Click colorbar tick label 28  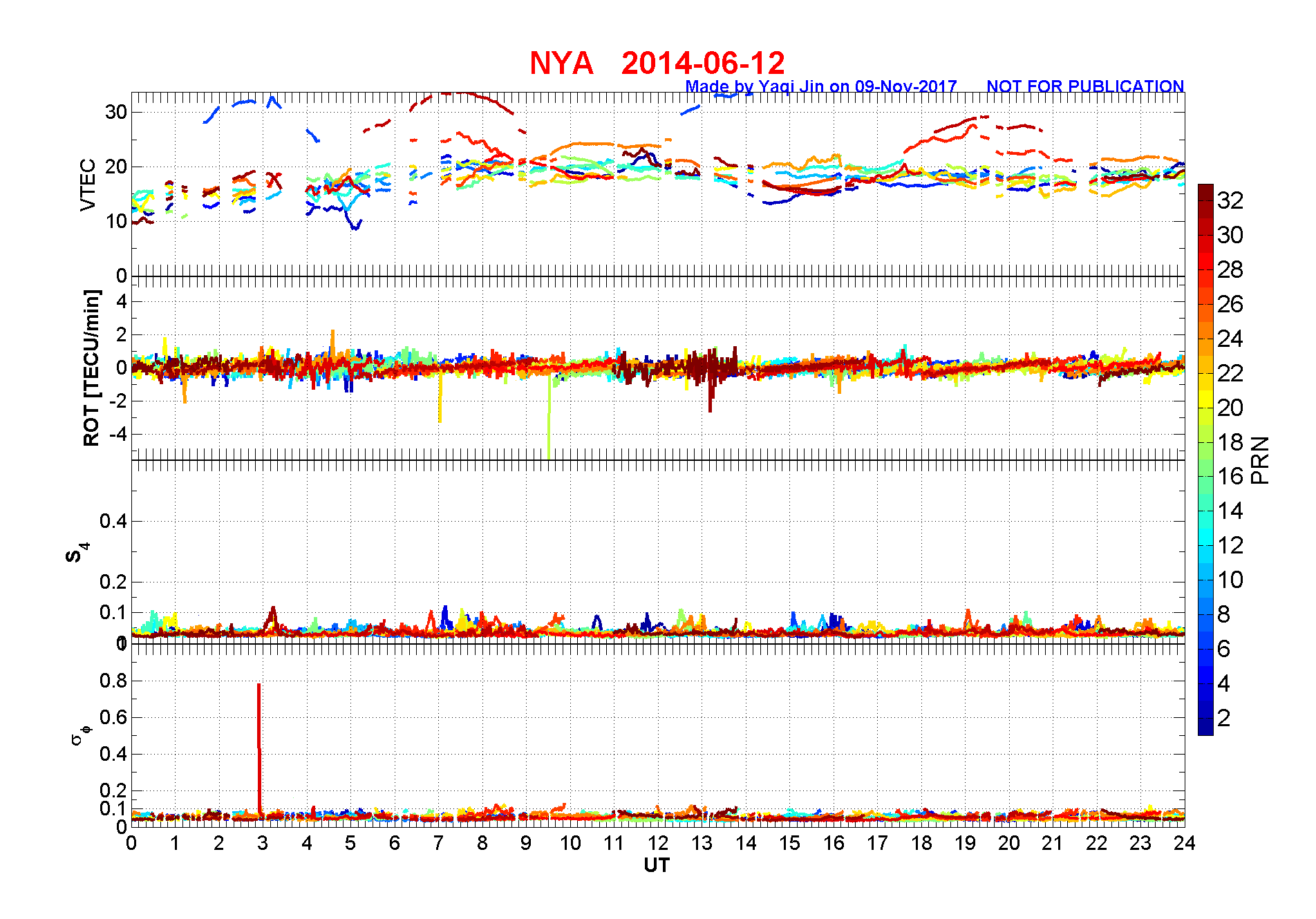(1230, 269)
